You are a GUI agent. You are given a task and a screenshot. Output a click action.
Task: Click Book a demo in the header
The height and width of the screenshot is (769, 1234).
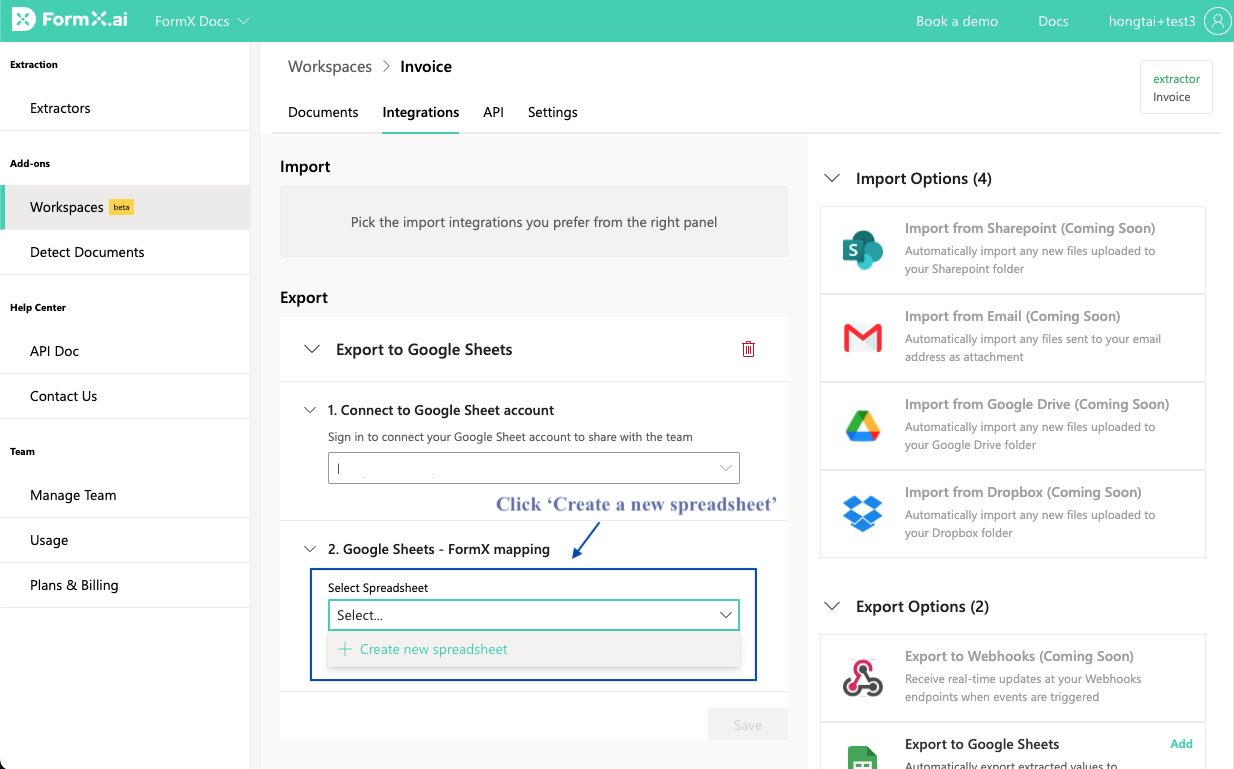coord(957,21)
